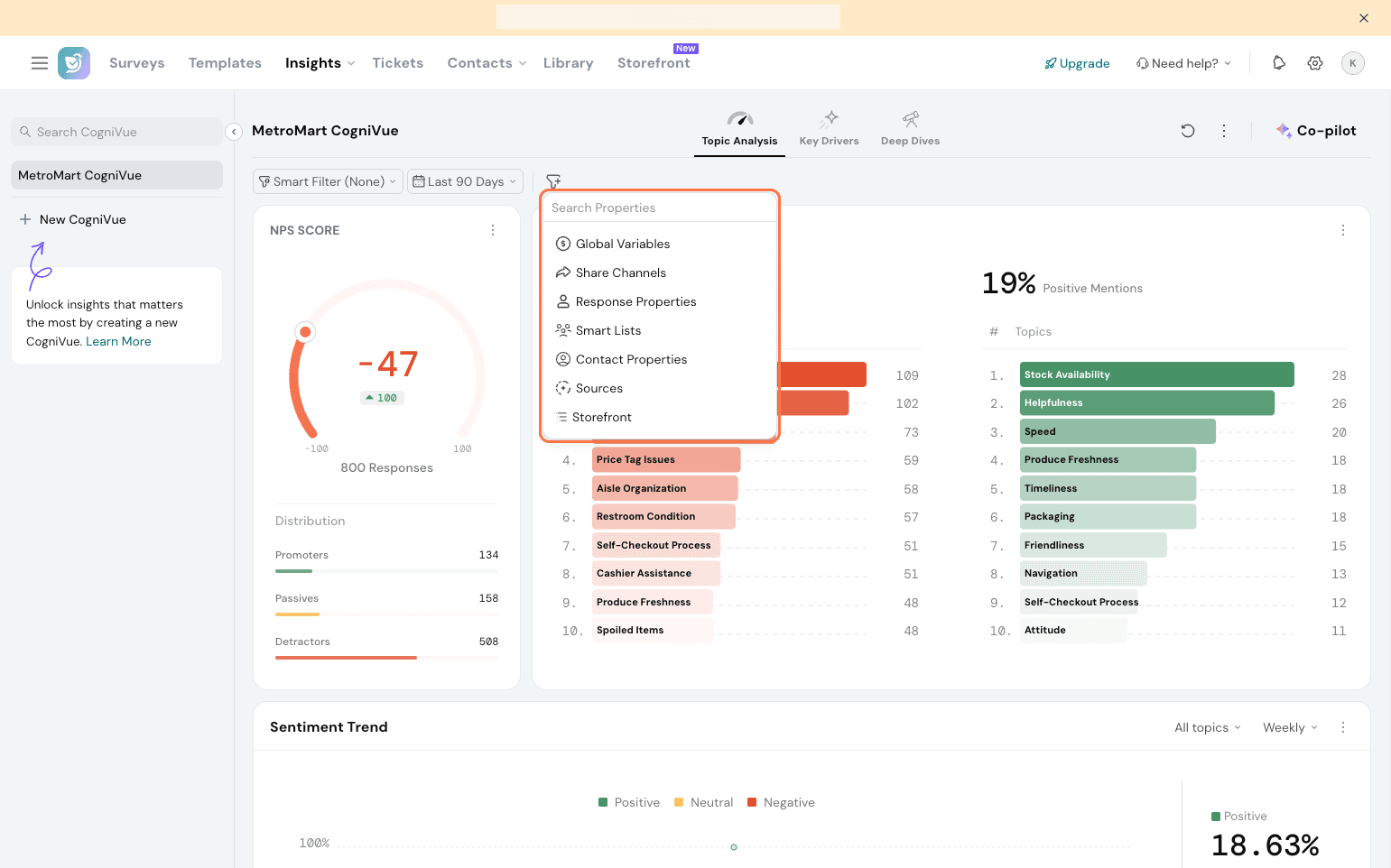Open the hamburger navigation menu

(x=40, y=63)
